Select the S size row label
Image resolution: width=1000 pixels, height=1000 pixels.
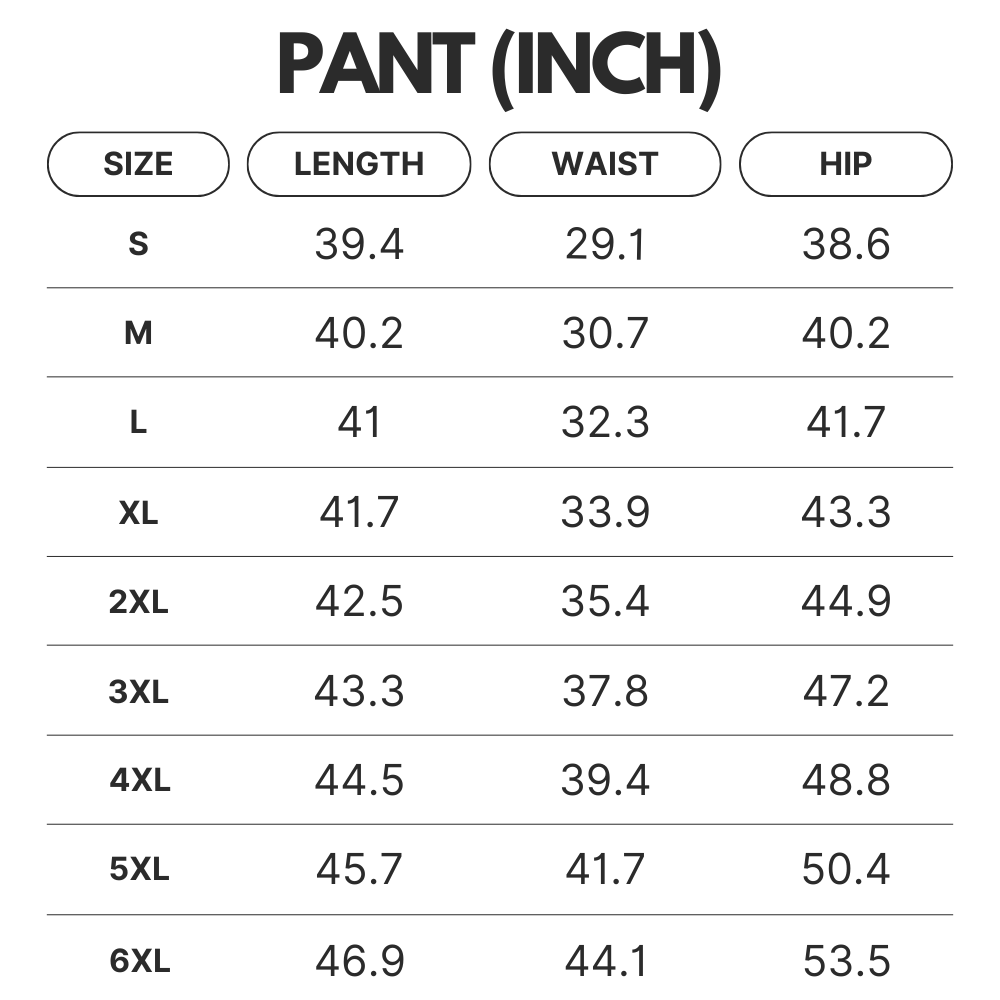(138, 244)
